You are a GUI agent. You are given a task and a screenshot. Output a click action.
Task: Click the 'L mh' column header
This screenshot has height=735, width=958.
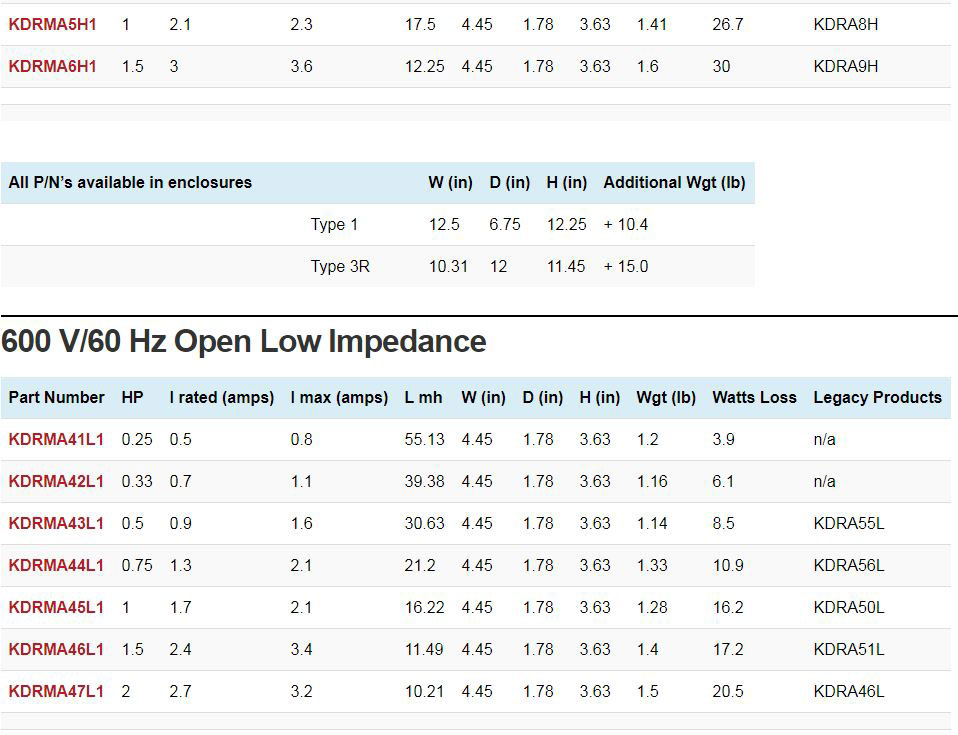[423, 397]
